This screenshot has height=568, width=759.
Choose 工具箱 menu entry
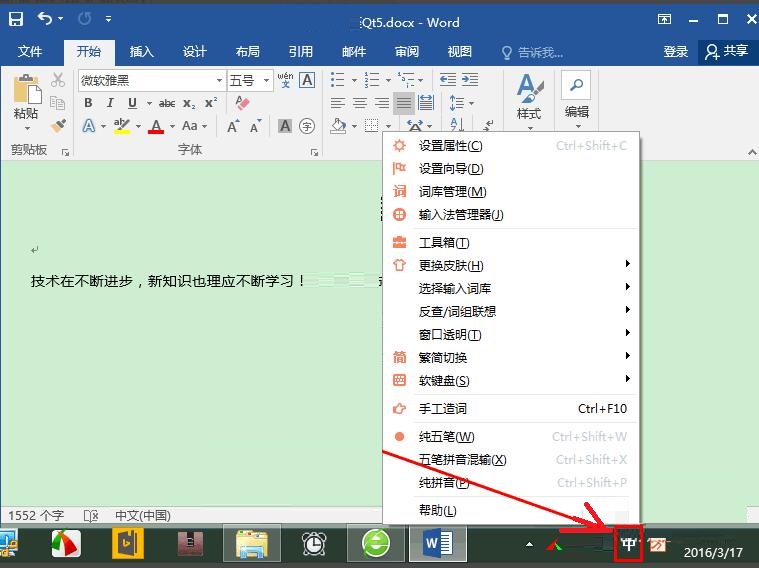511,243
